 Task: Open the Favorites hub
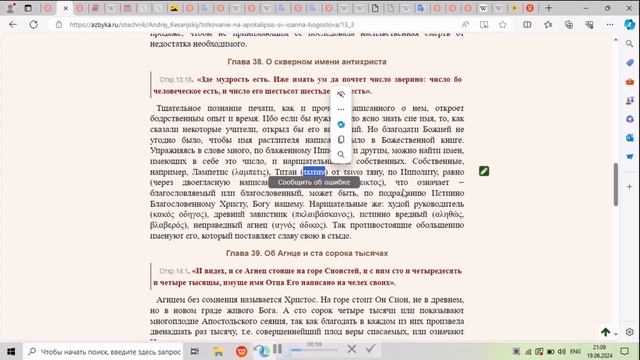coord(548,24)
